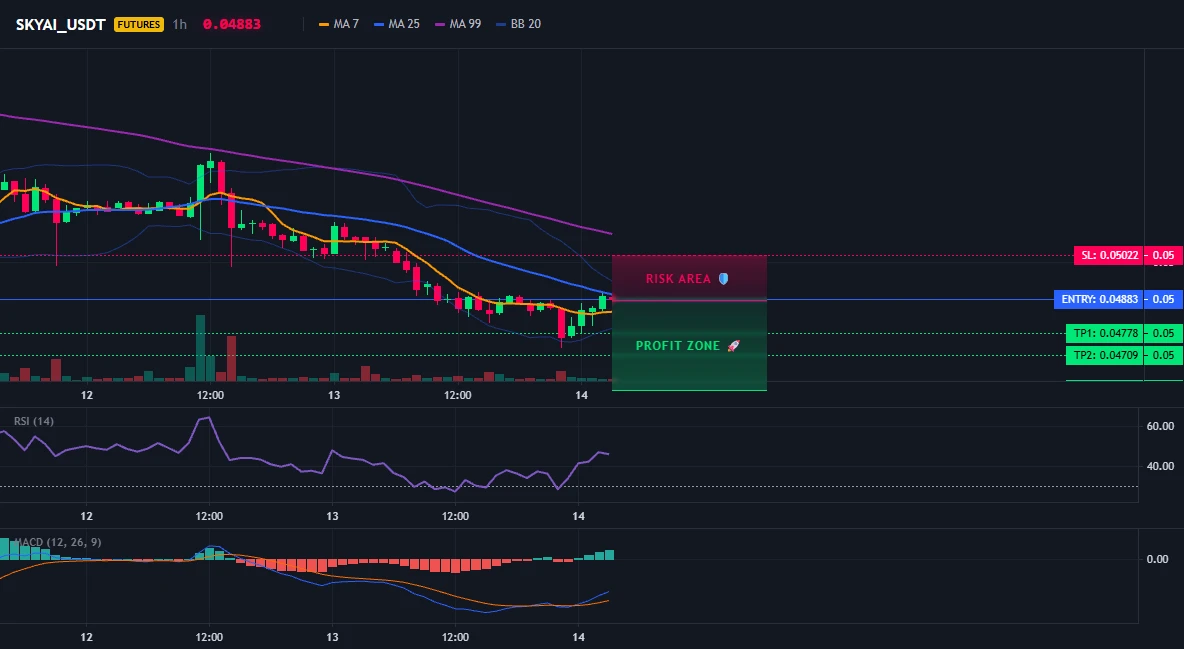The height and width of the screenshot is (649, 1184).
Task: Click the tallest green volume bar at 12:00
Action: tap(200, 348)
